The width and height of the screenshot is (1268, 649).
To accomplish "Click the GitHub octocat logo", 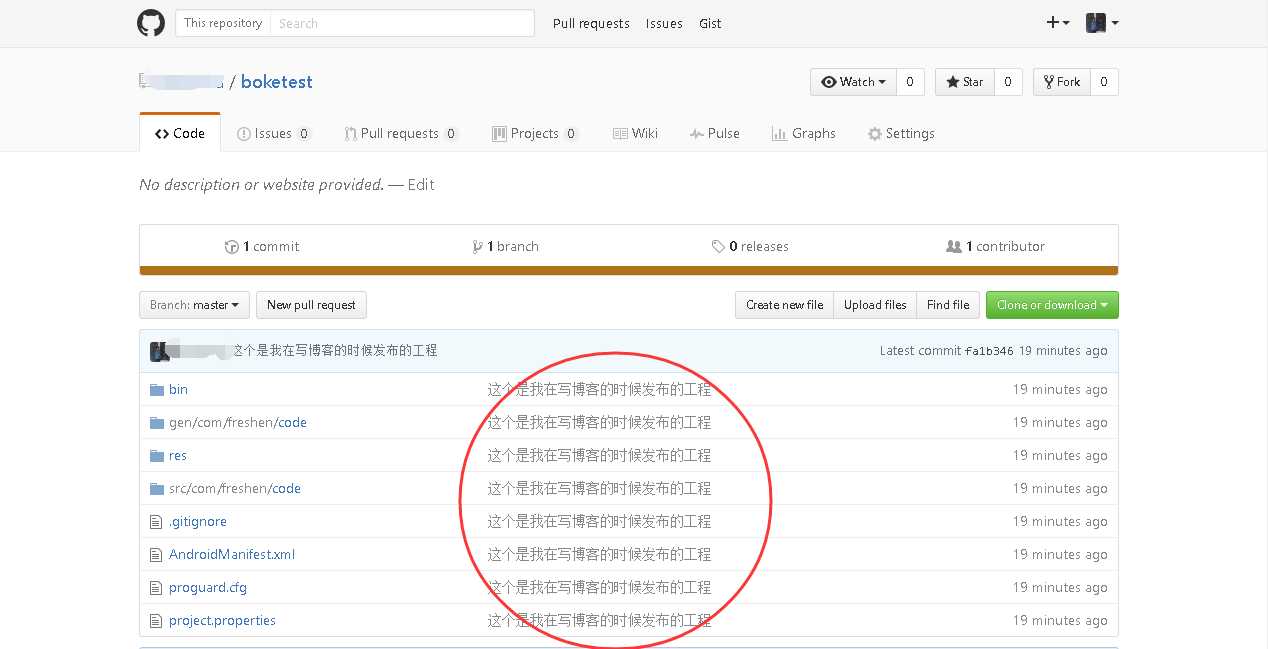I will (151, 23).
